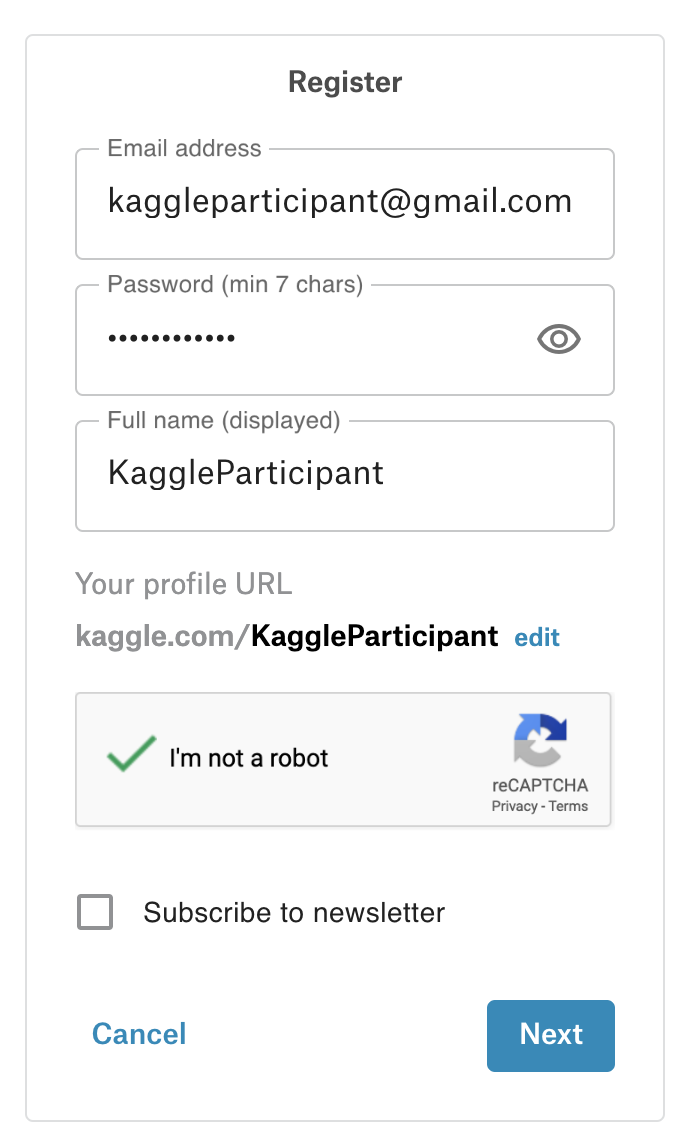This screenshot has width=688, height=1143.
Task: Edit the profile URL
Action: [537, 637]
